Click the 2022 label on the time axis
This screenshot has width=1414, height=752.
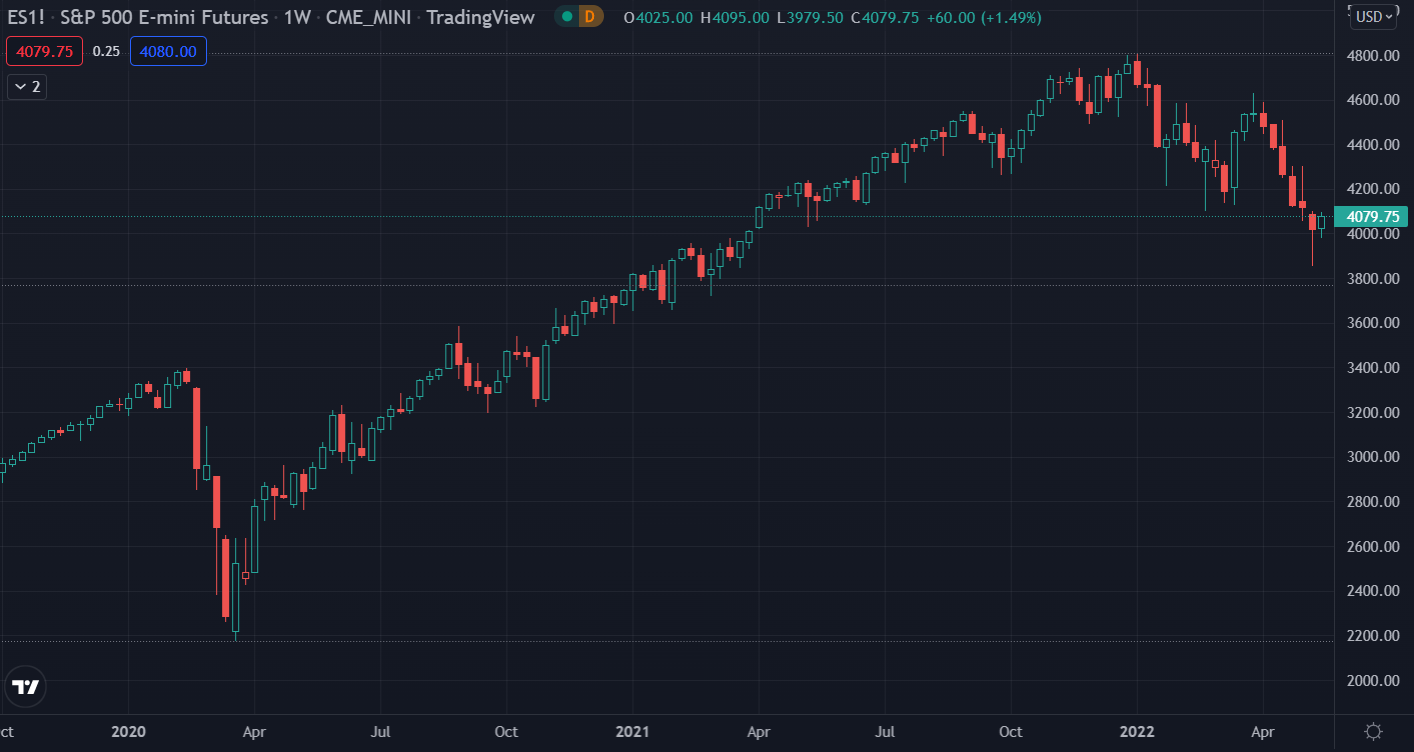coord(1137,732)
